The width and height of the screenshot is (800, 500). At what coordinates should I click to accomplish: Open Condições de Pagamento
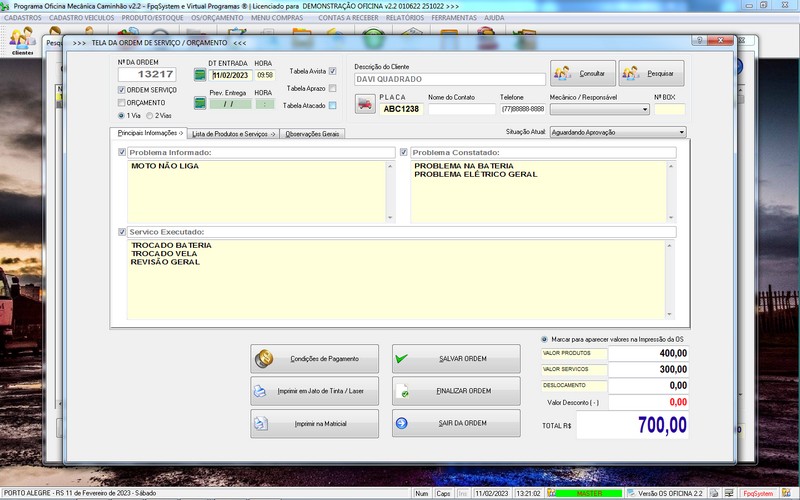(x=314, y=359)
